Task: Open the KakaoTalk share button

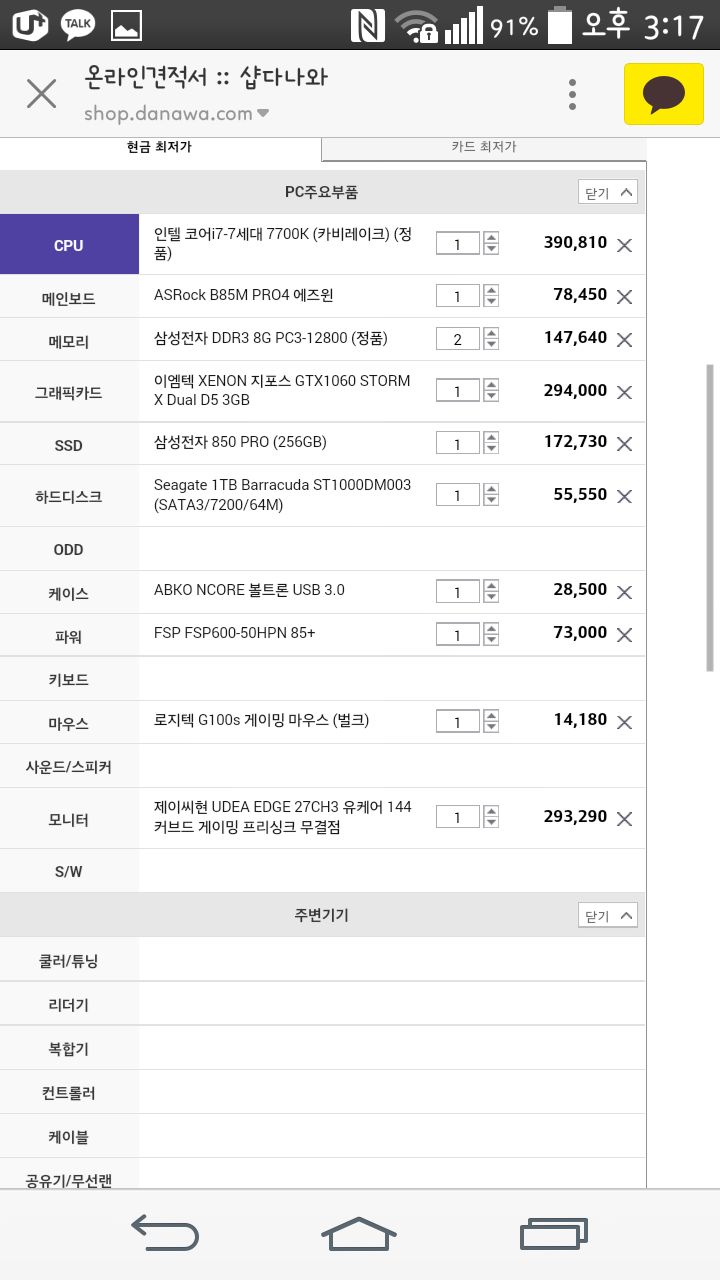Action: coord(664,94)
